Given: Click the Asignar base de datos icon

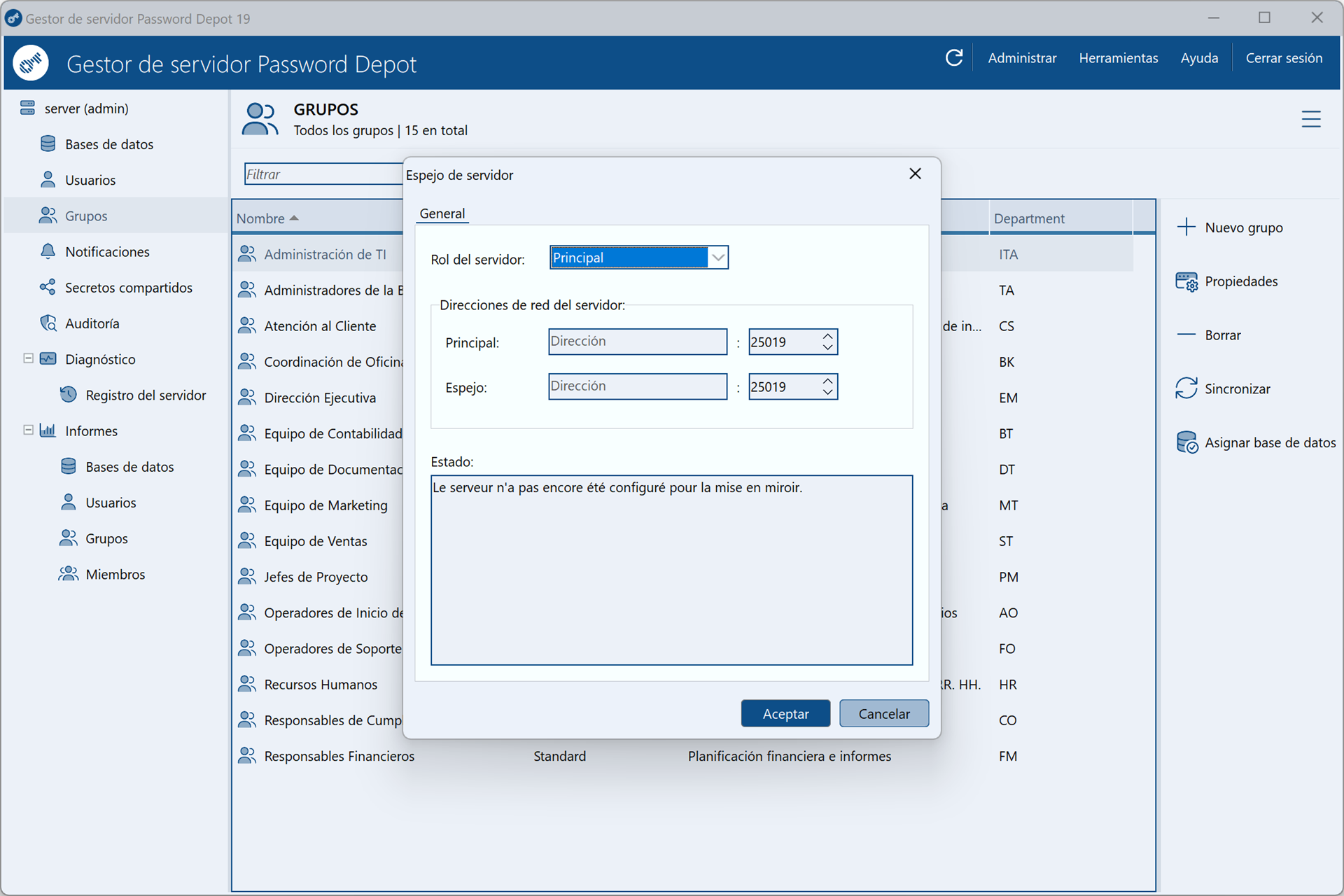Looking at the screenshot, I should coord(1186,442).
